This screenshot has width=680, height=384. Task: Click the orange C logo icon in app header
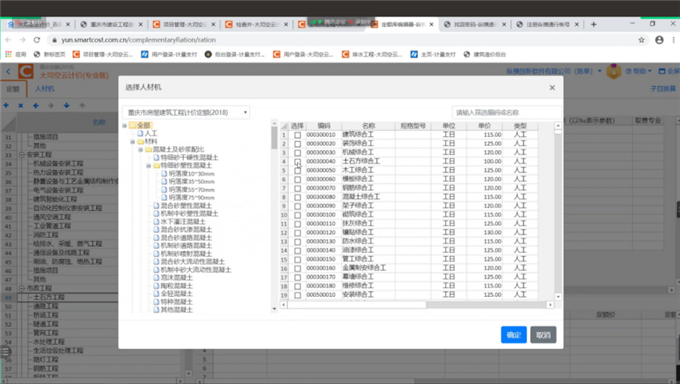pyautogui.click(x=26, y=71)
